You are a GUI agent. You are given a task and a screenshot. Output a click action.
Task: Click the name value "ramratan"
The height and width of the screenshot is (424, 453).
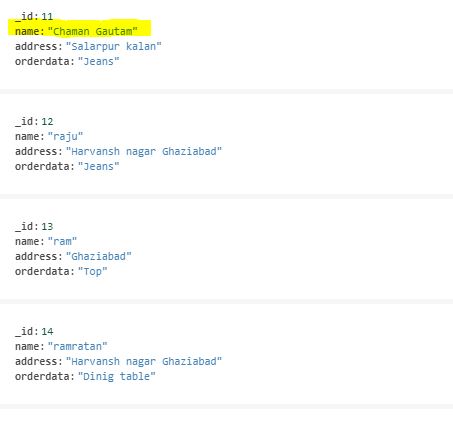(x=77, y=346)
